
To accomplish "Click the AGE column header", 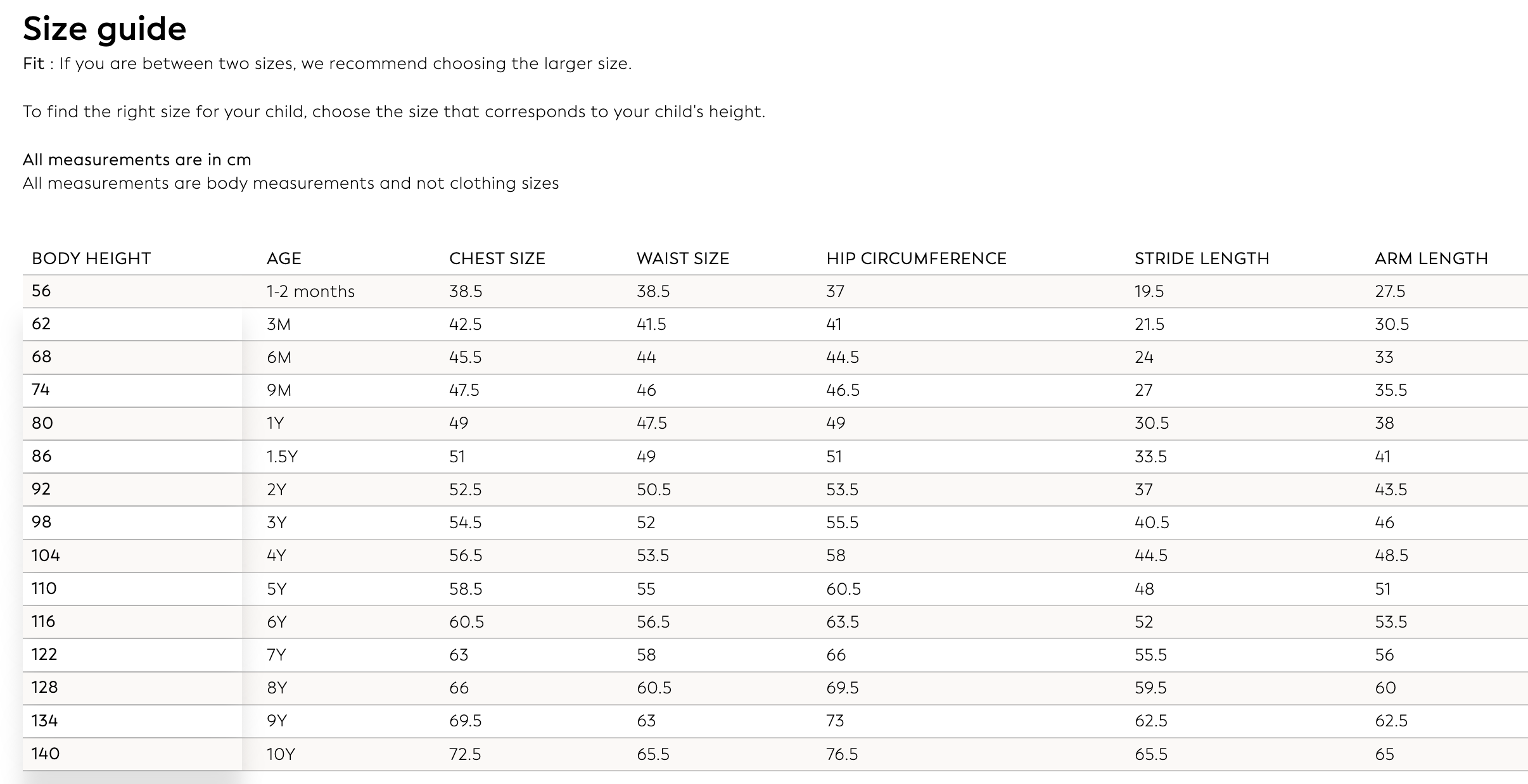I will tap(284, 258).
